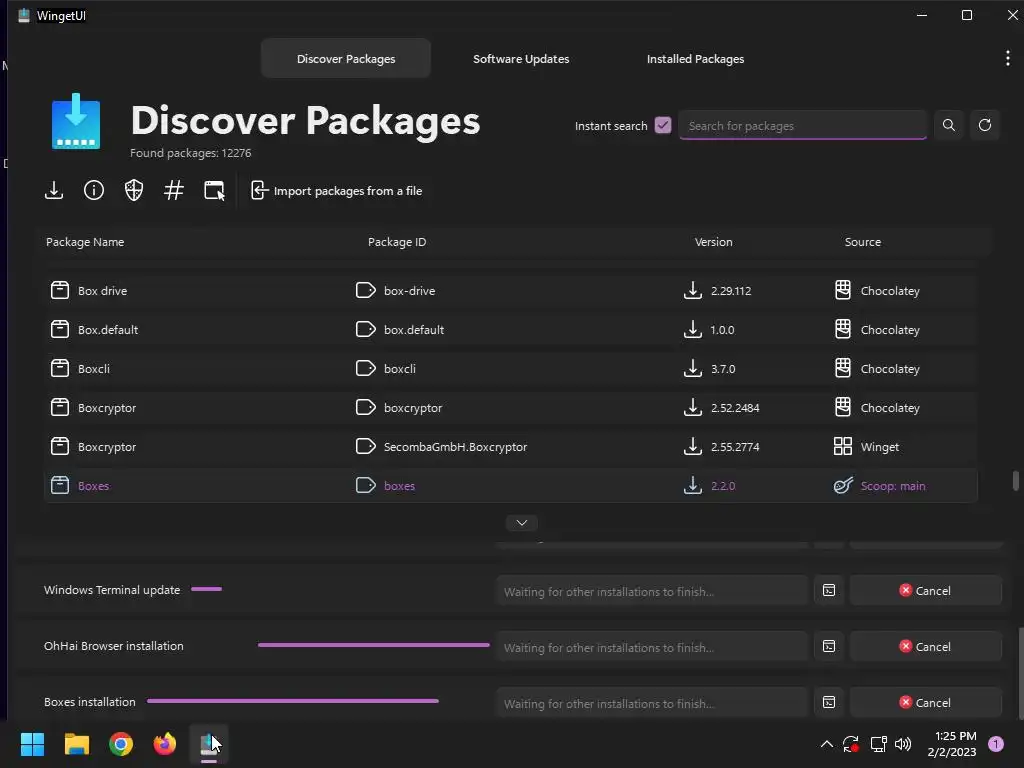Click the install package download icon in toolbar
This screenshot has width=1024, height=768.
point(54,191)
